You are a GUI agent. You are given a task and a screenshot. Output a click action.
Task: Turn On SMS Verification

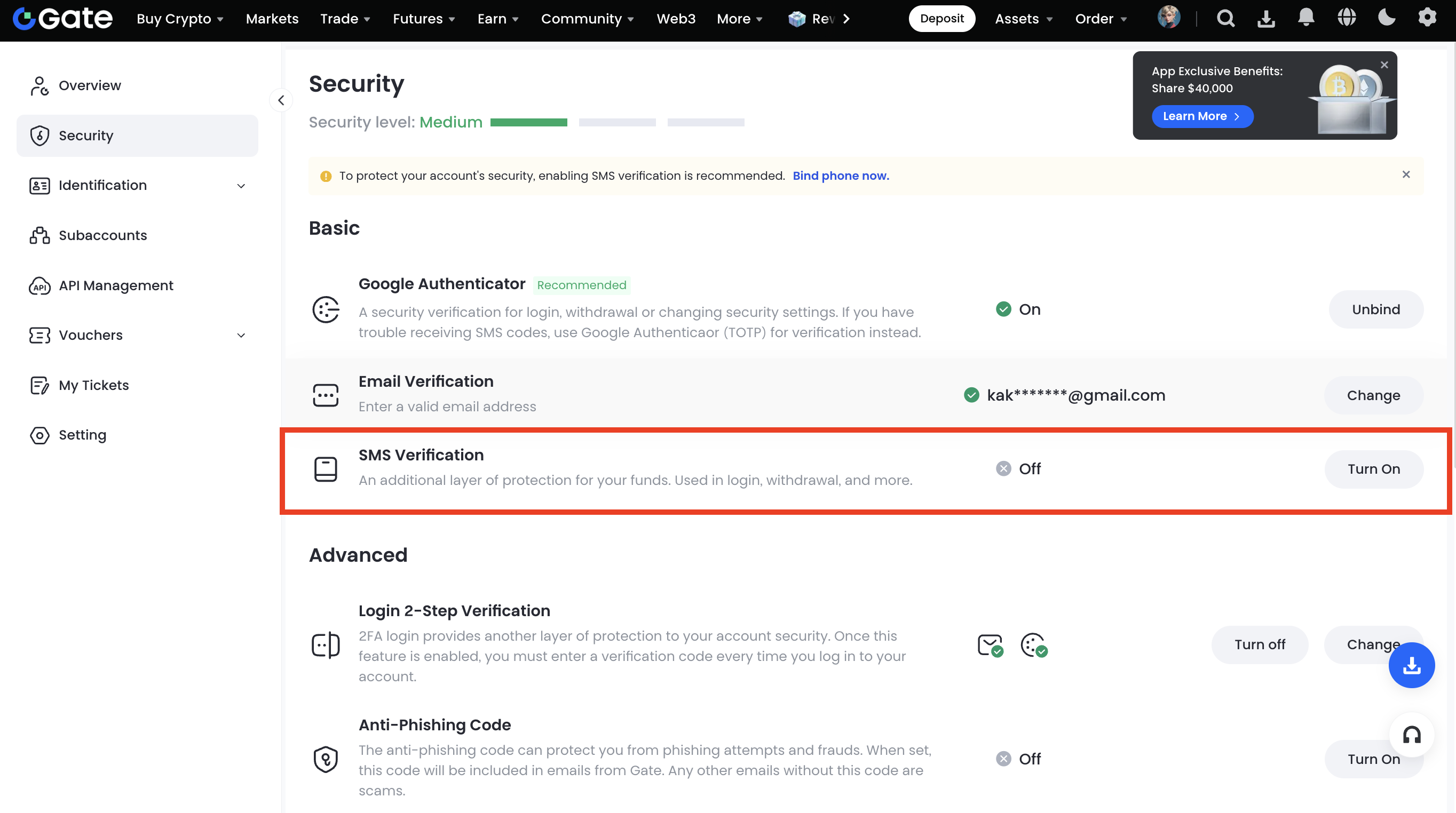tap(1373, 469)
